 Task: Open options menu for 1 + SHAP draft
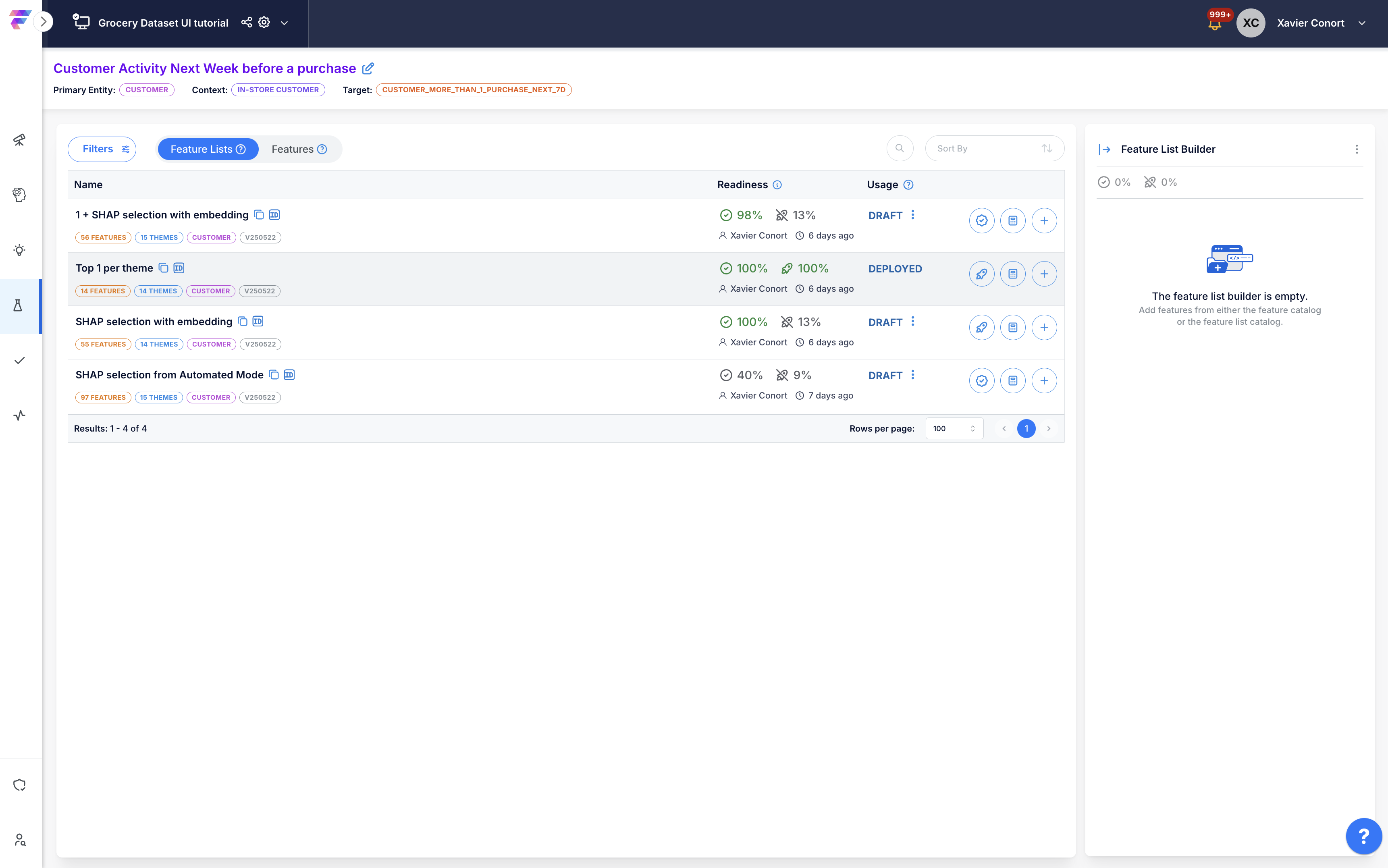(x=913, y=215)
